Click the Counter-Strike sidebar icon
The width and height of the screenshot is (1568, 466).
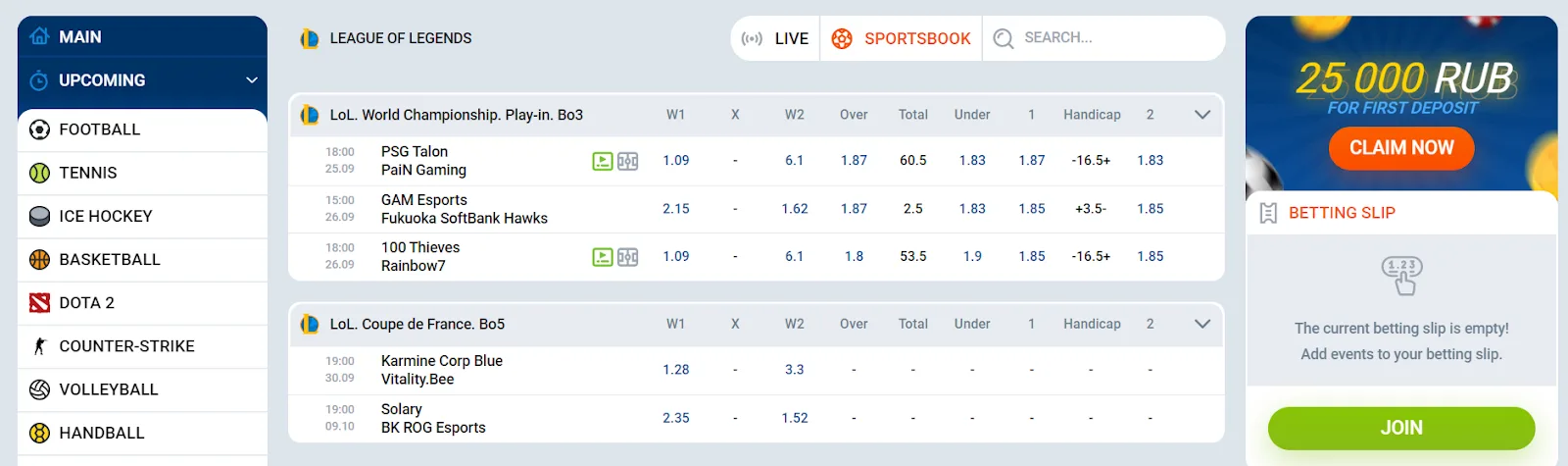coord(39,346)
